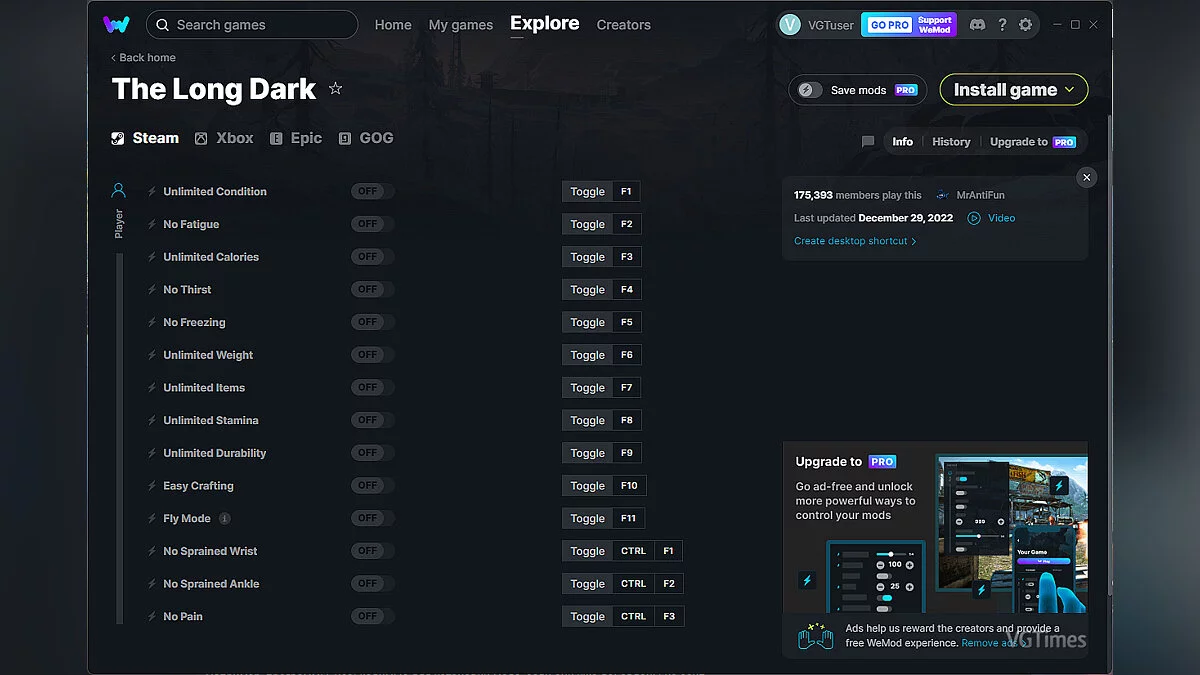Click the feedback chat icon beside Info tab
This screenshot has height=675, width=1200.
tap(867, 142)
